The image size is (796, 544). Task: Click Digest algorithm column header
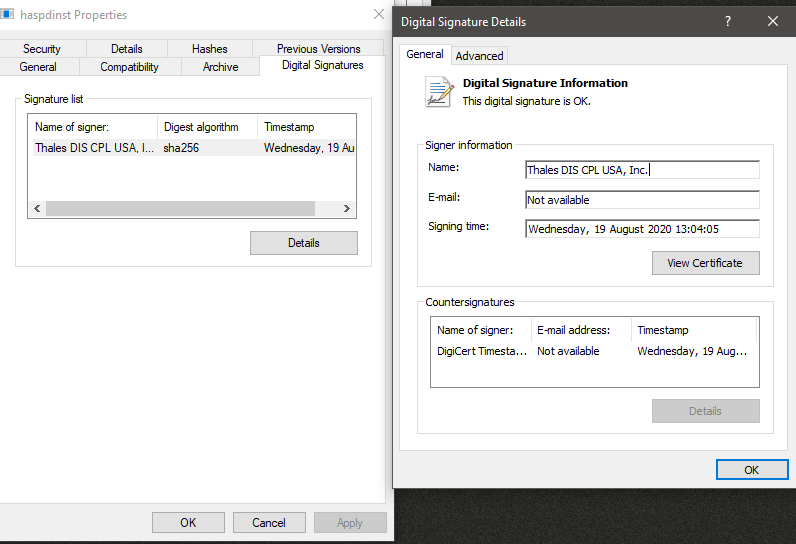(x=208, y=127)
